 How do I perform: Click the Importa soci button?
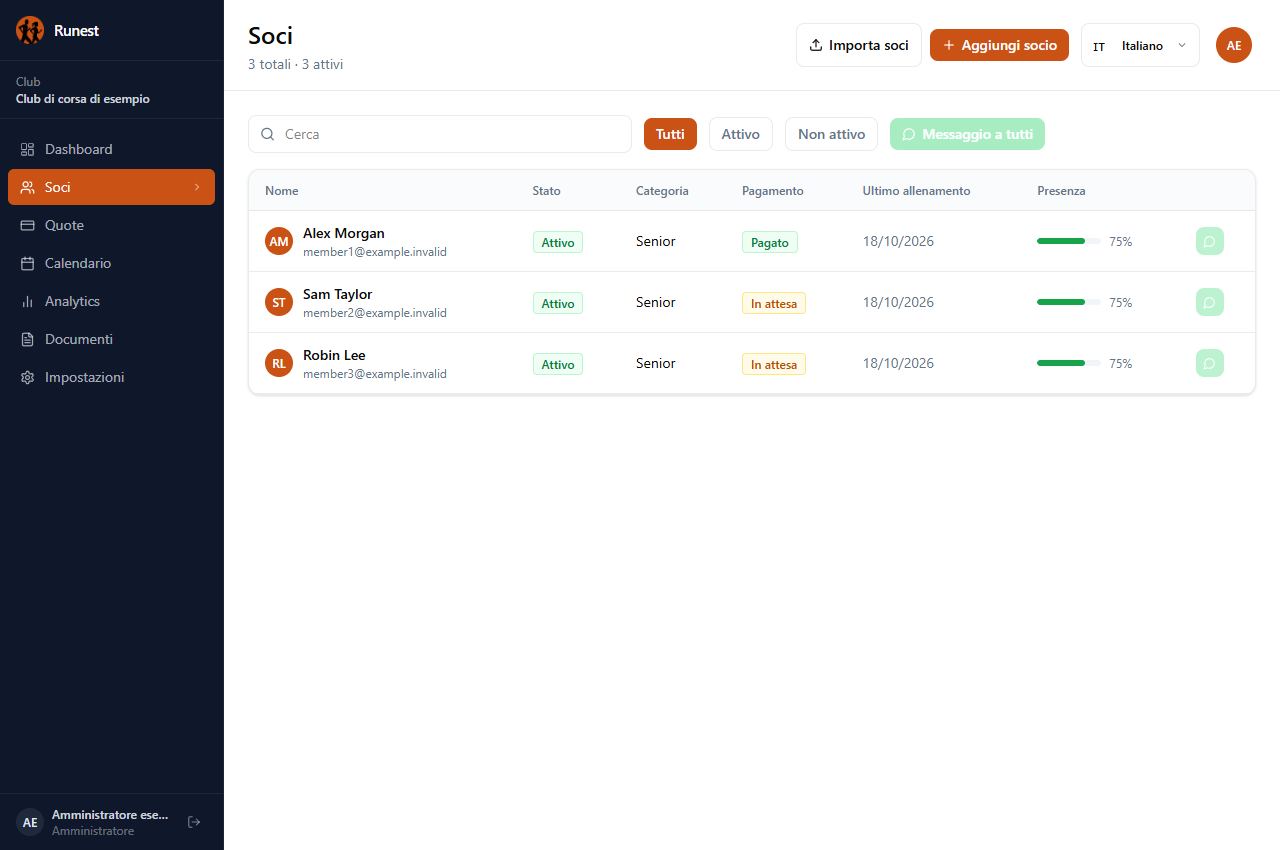tap(859, 45)
